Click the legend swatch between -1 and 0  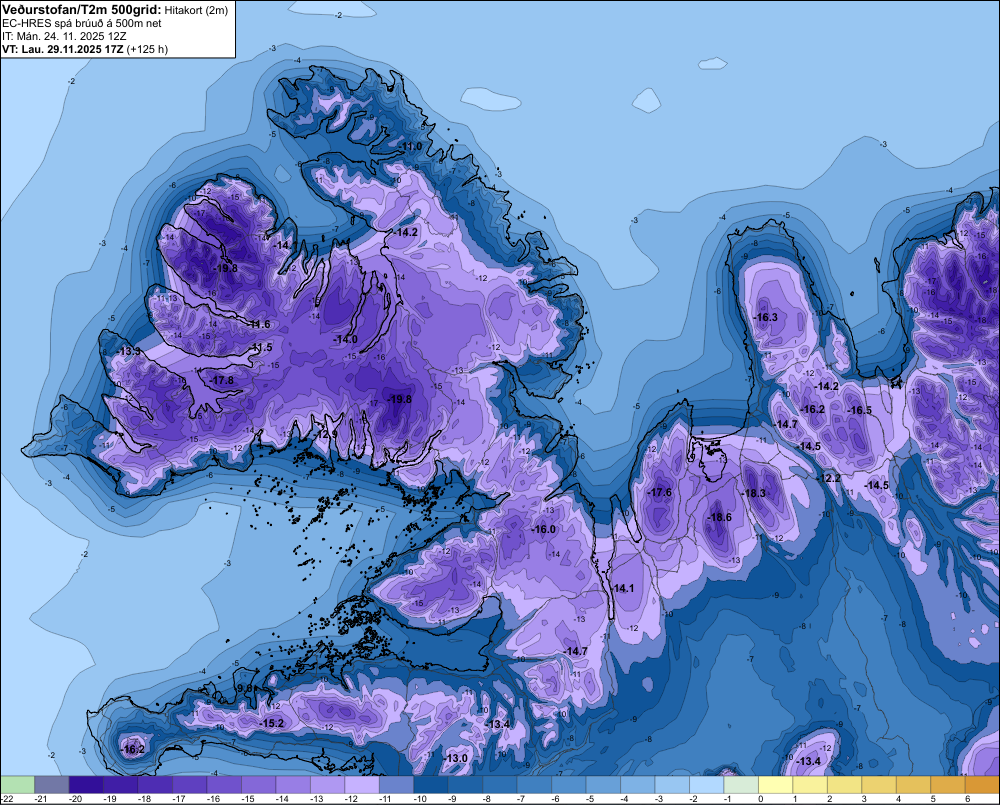tap(740, 784)
